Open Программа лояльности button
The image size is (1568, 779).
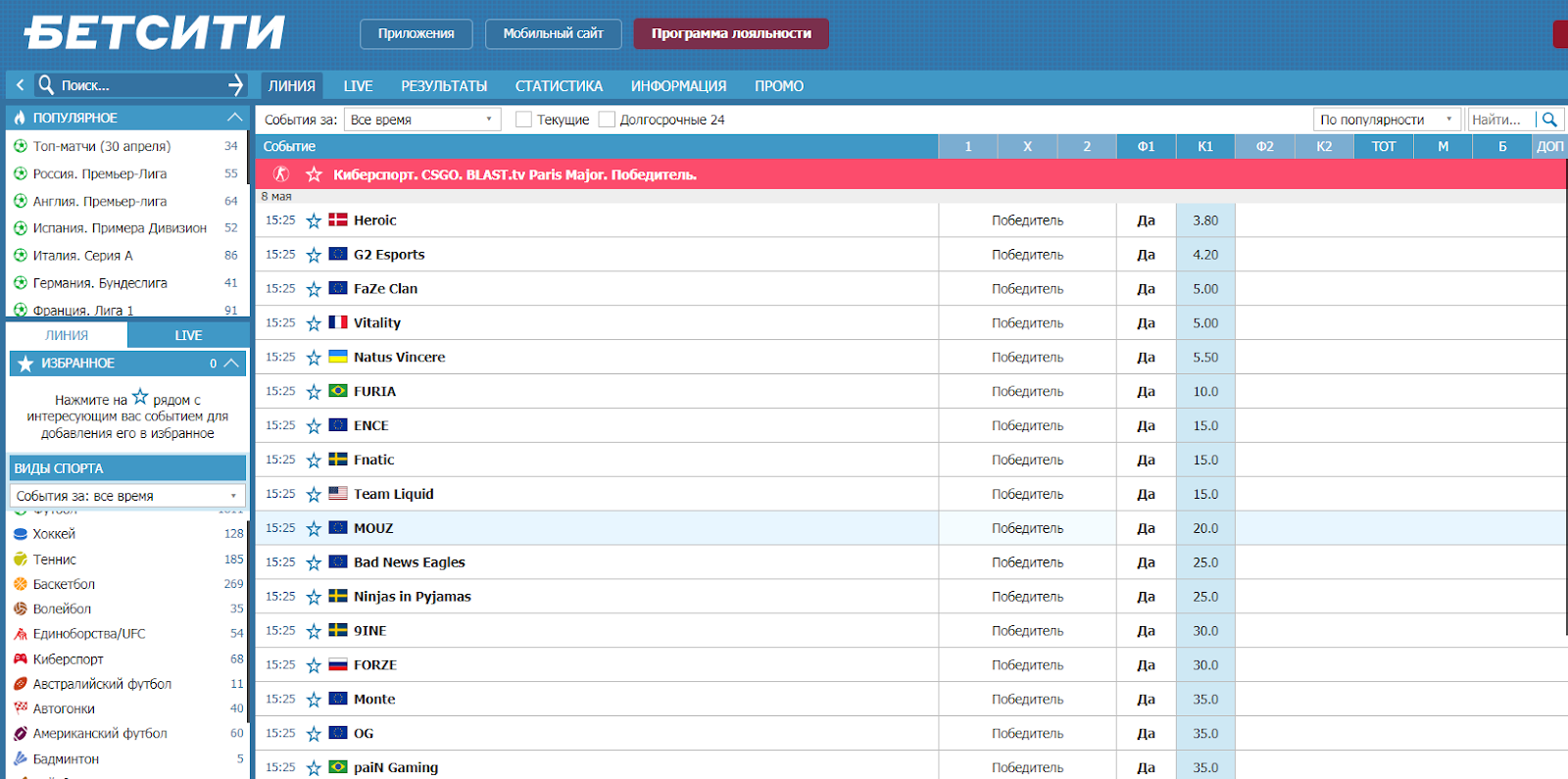[x=731, y=33]
